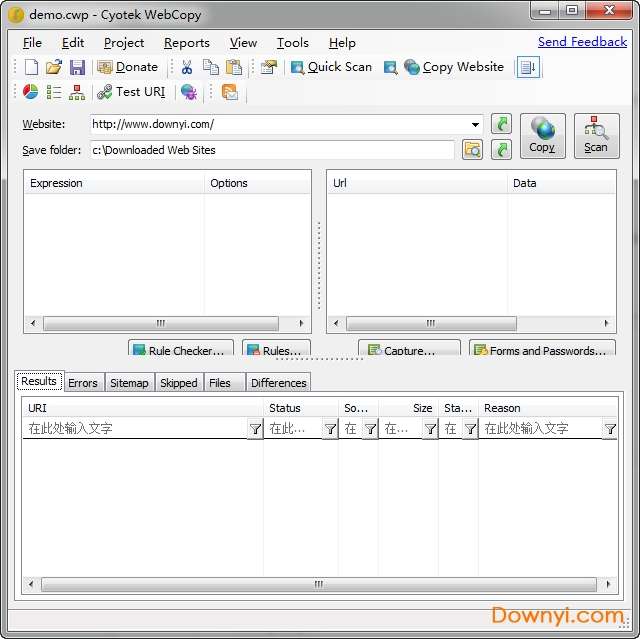Screen dimensions: 640x639
Task: Click the Copy documents toolbar icon
Action: tap(211, 67)
